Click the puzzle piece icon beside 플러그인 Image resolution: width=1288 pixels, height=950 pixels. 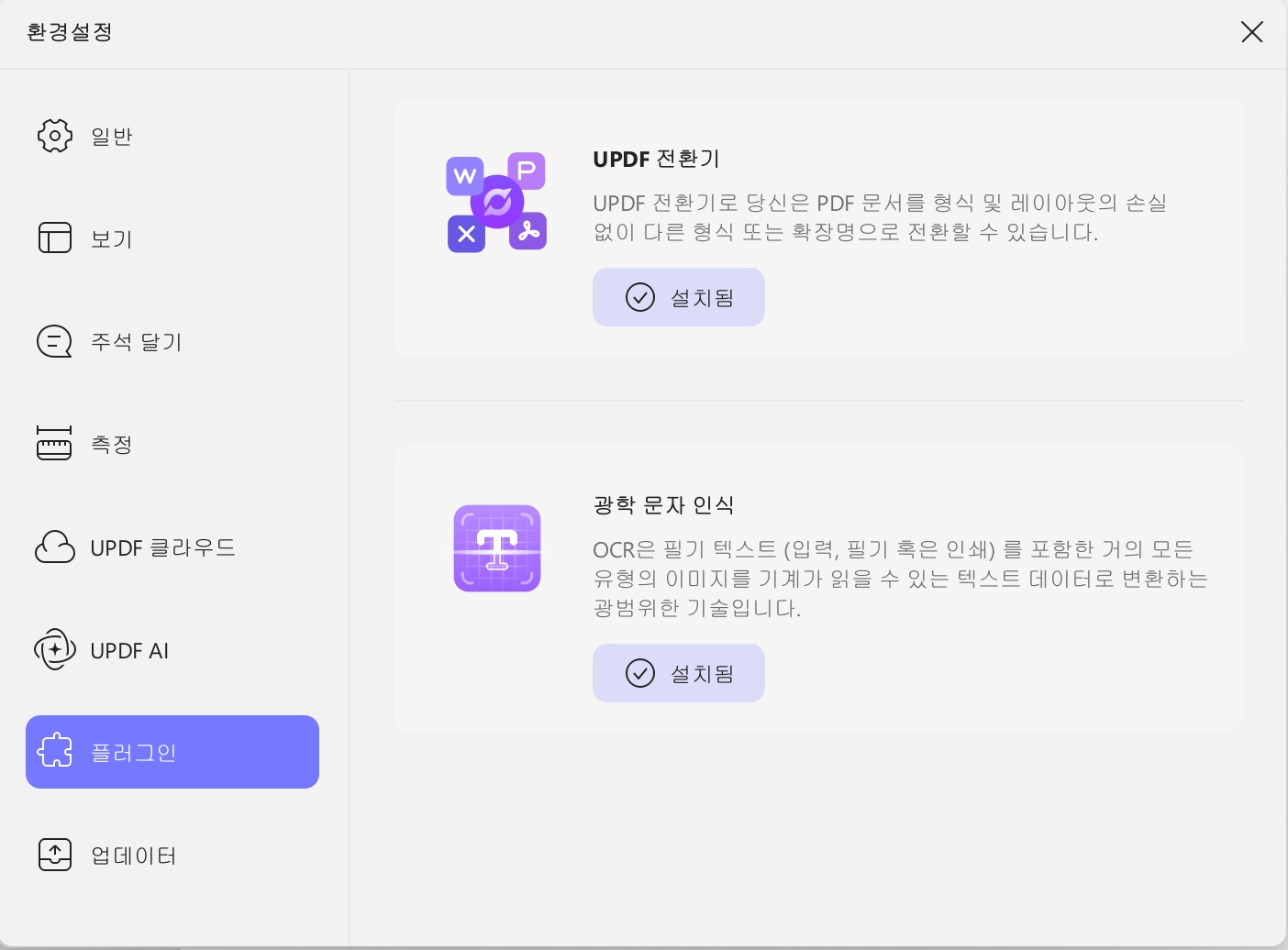(x=55, y=751)
